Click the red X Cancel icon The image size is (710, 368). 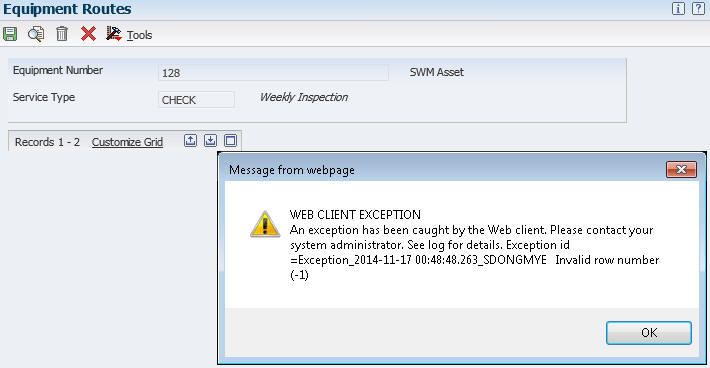(88, 34)
